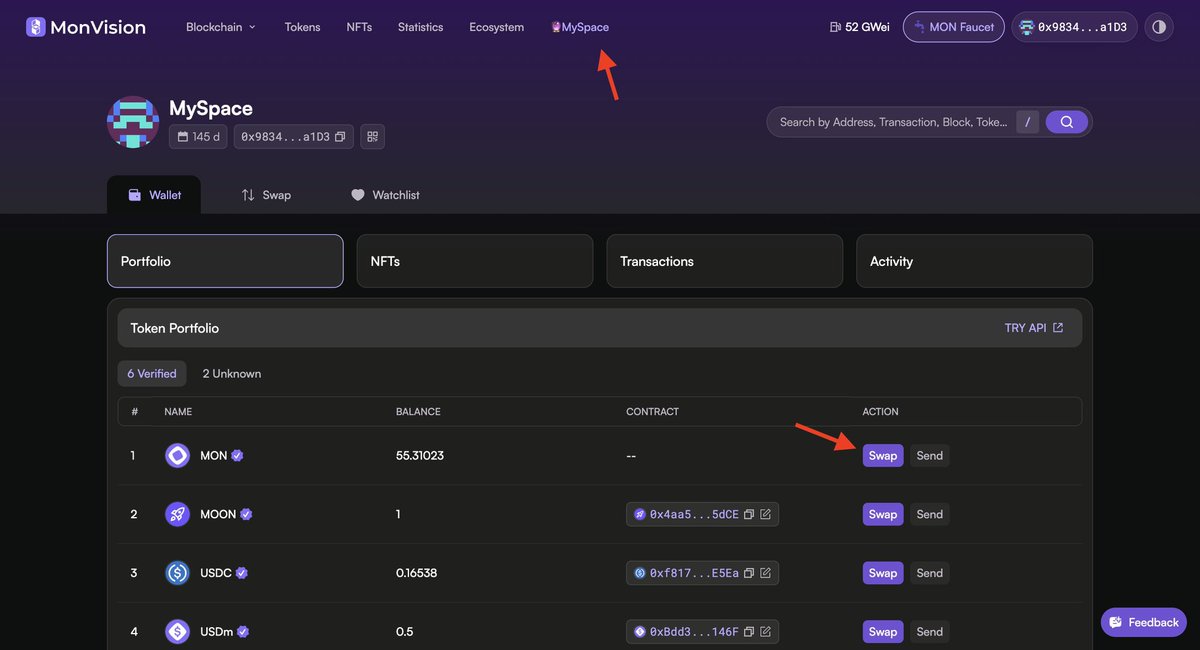Show the address QR code

coord(373,136)
